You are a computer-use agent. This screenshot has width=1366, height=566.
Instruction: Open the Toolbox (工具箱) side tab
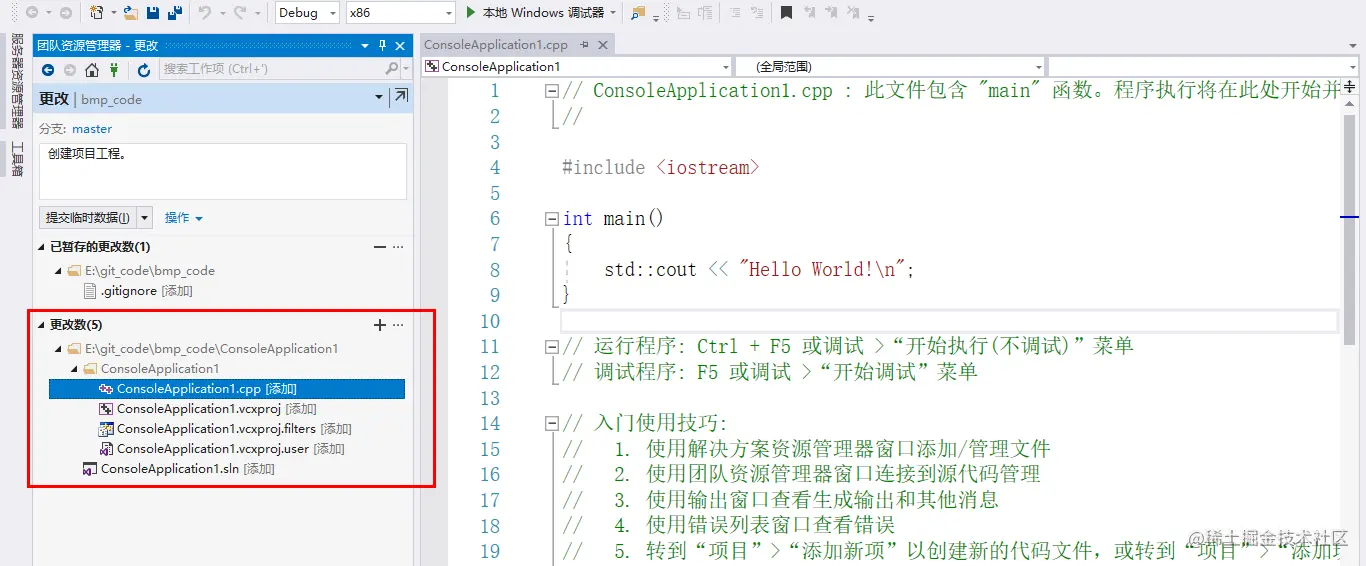(x=17, y=160)
